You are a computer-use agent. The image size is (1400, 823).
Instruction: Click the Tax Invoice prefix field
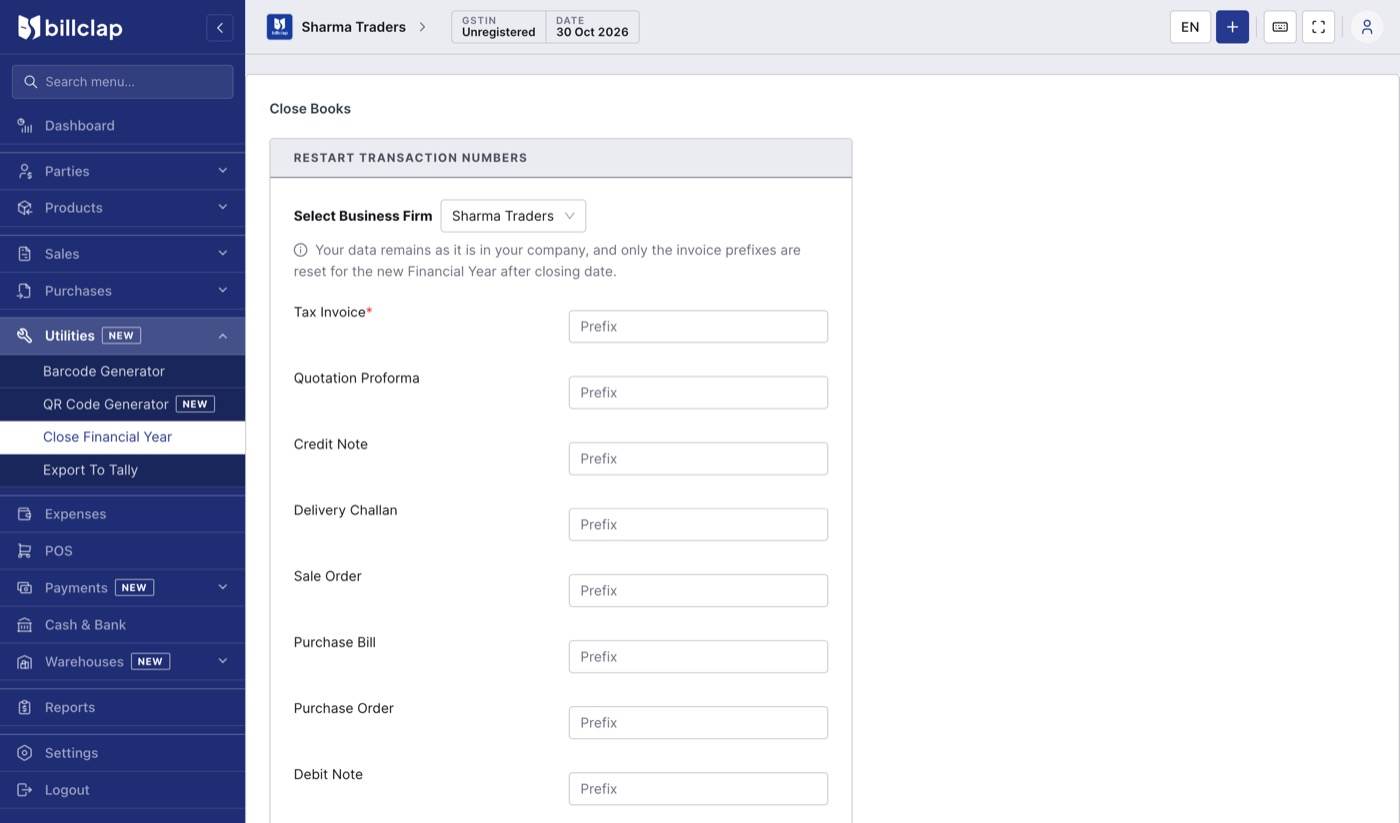(698, 326)
